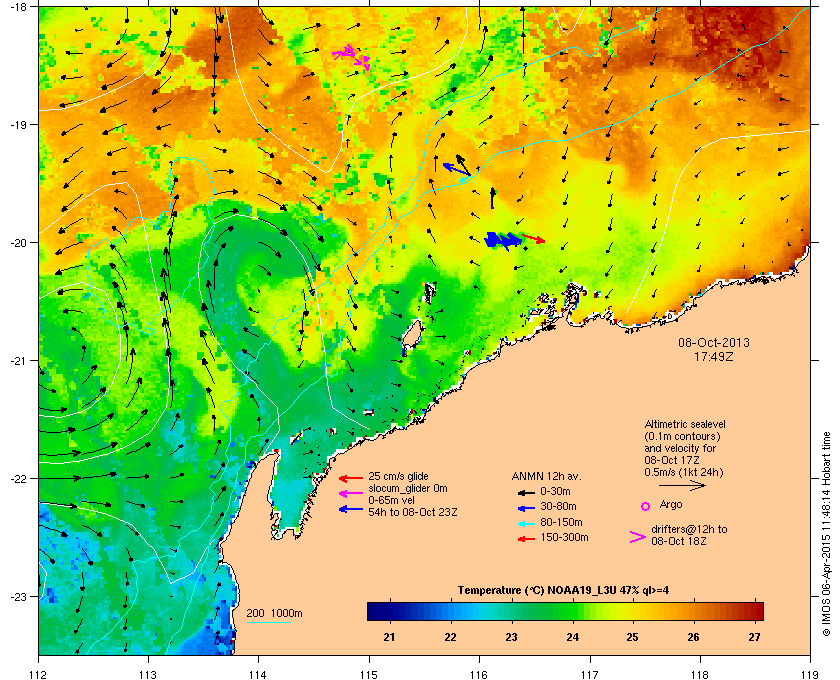This screenshot has width=840, height=680.
Task: Click the Argo legend label
Action: [x=671, y=504]
